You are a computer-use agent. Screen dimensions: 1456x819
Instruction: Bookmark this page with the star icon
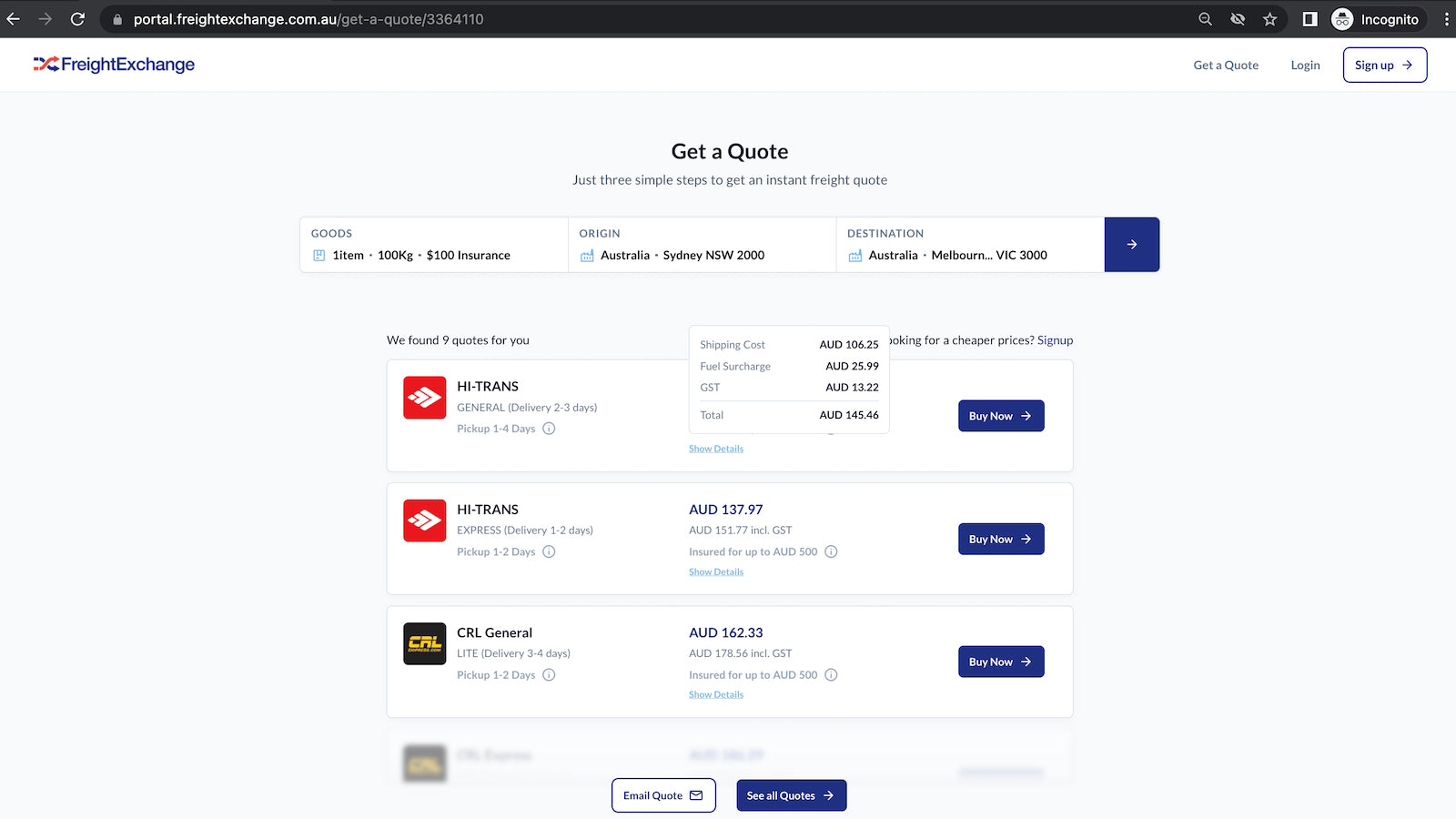click(1270, 19)
